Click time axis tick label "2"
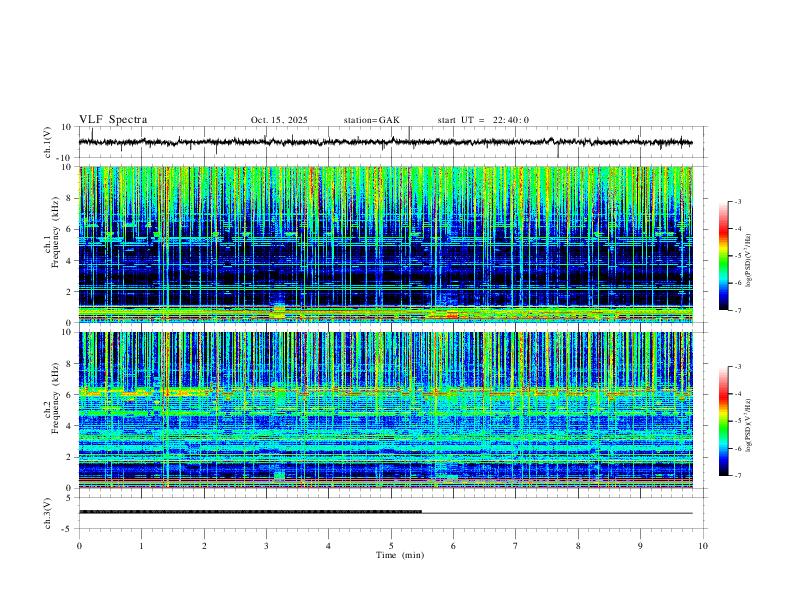The height and width of the screenshot is (612, 792). point(204,546)
